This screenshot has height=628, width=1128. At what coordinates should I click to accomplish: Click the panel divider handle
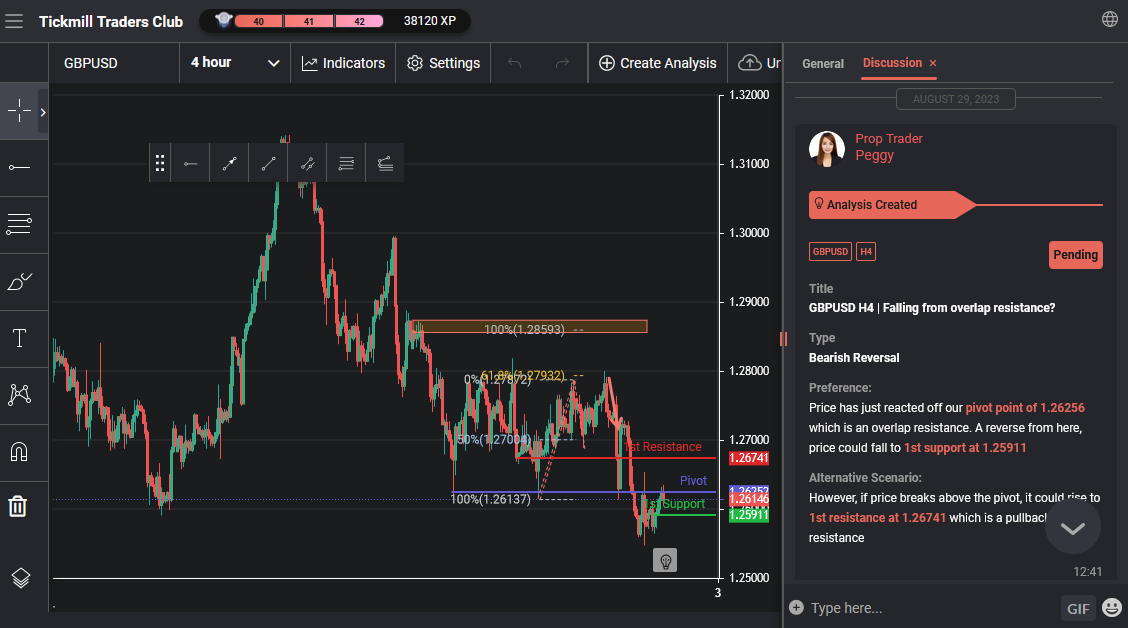pos(783,339)
